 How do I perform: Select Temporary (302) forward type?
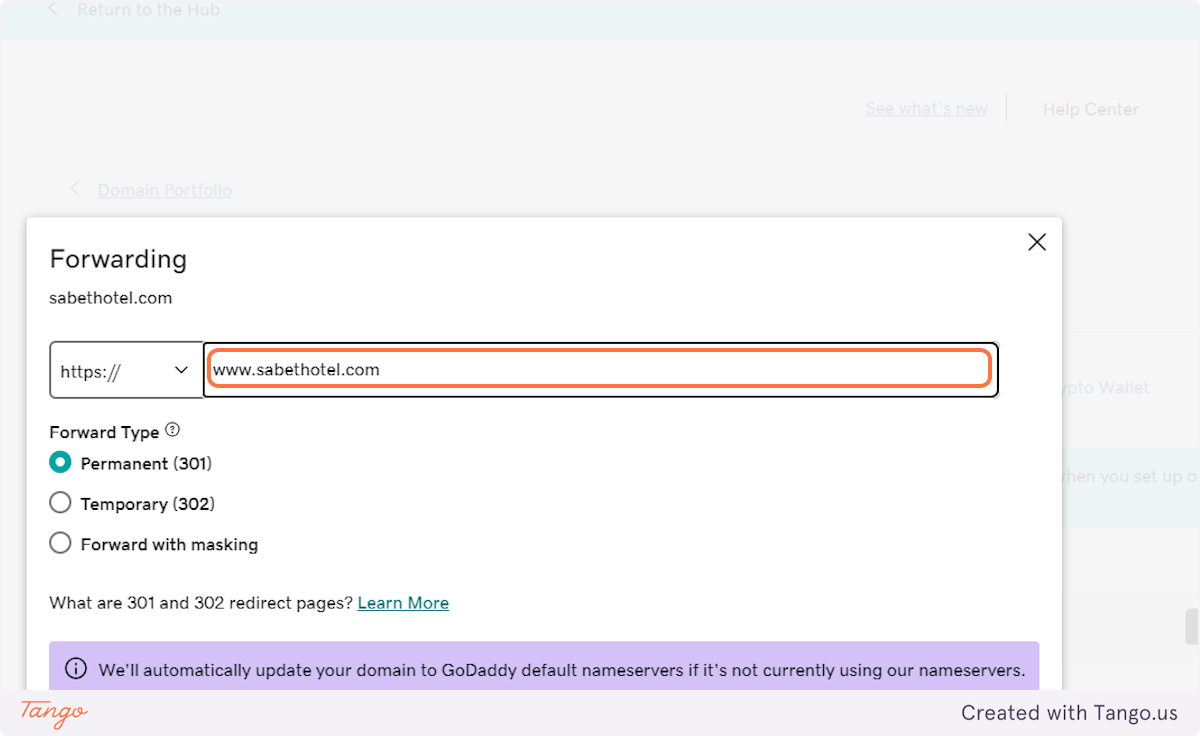(60, 503)
